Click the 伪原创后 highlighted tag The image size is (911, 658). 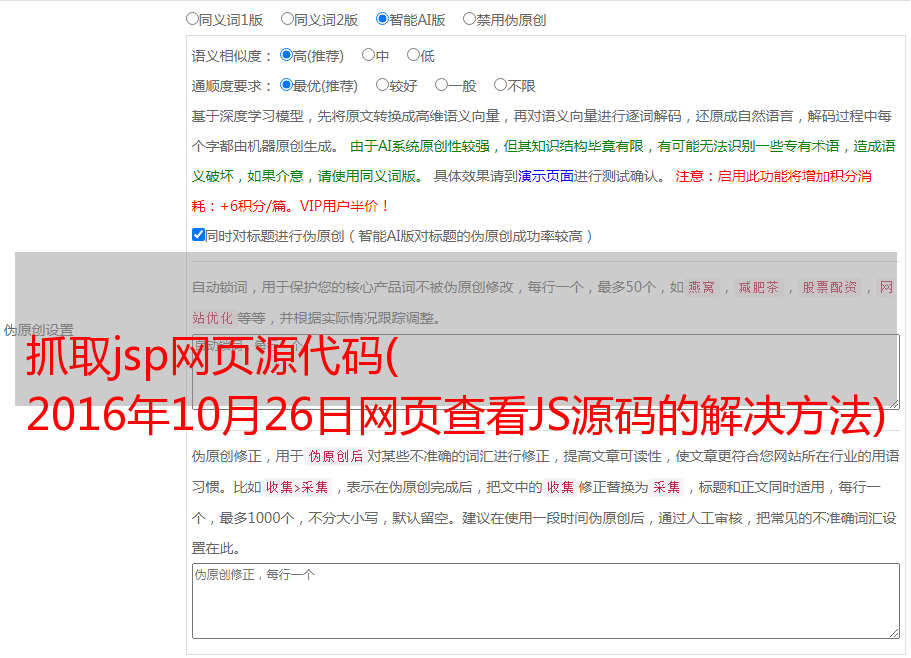(336, 456)
